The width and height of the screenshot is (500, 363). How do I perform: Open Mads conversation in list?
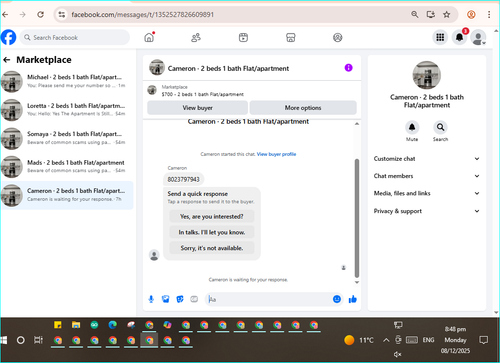(67, 166)
